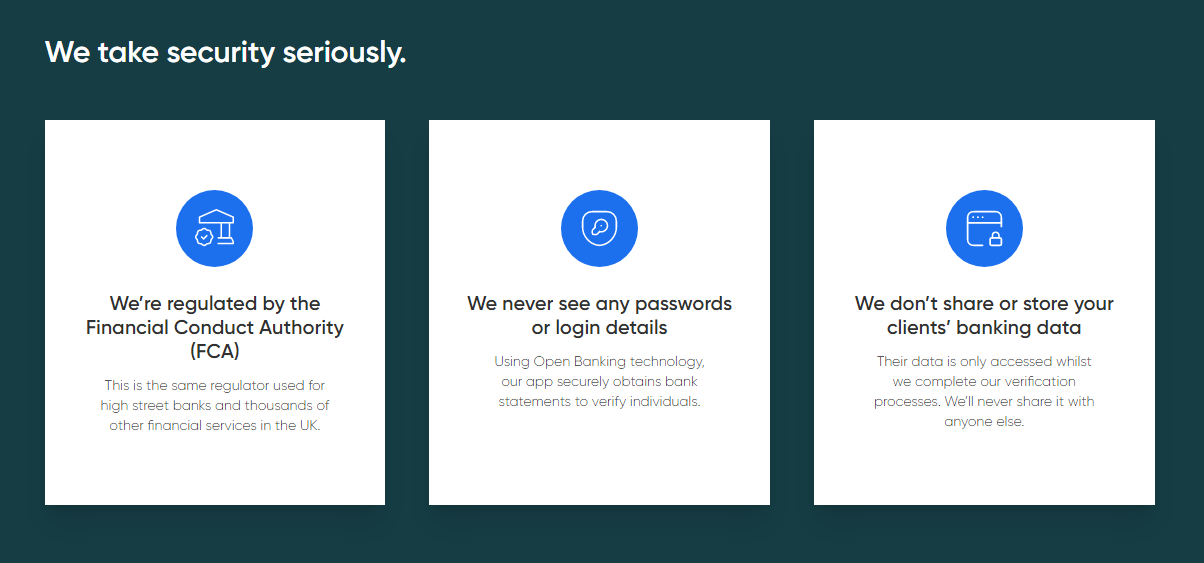This screenshot has height=563, width=1204.
Task: Click "our app securely obtains bank" line
Action: click(599, 381)
